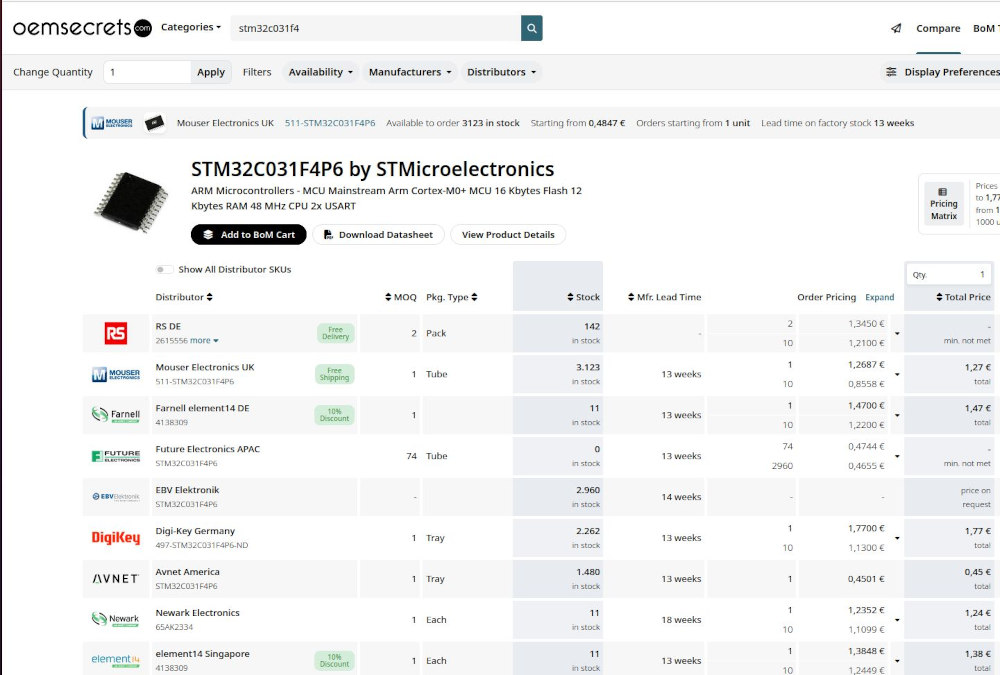Click the product chip thumbnail image
The width and height of the screenshot is (1000, 675).
131,196
